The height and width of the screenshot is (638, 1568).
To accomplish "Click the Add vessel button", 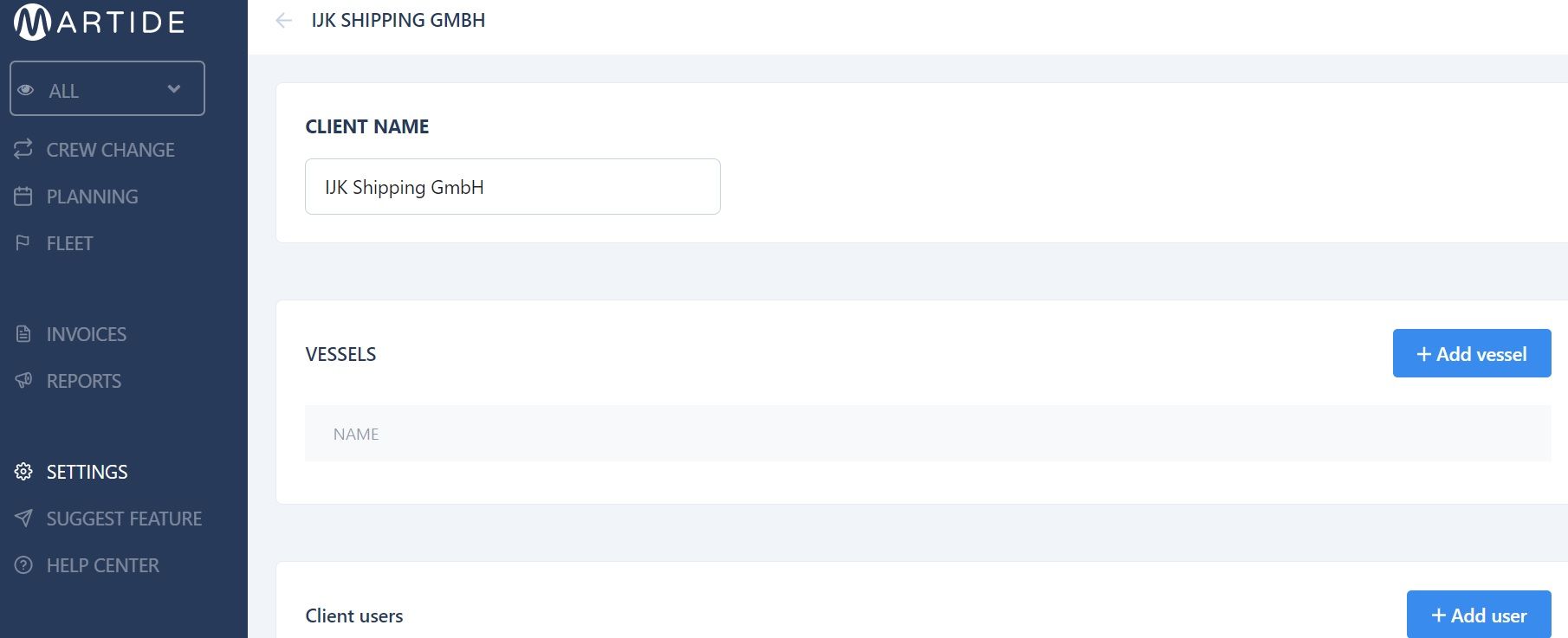I will 1472,353.
